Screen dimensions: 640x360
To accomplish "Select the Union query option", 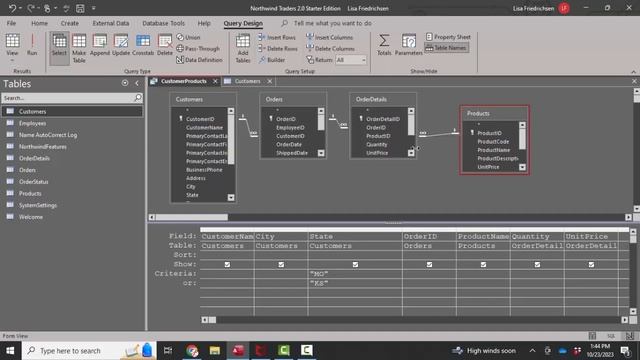I will [188, 37].
